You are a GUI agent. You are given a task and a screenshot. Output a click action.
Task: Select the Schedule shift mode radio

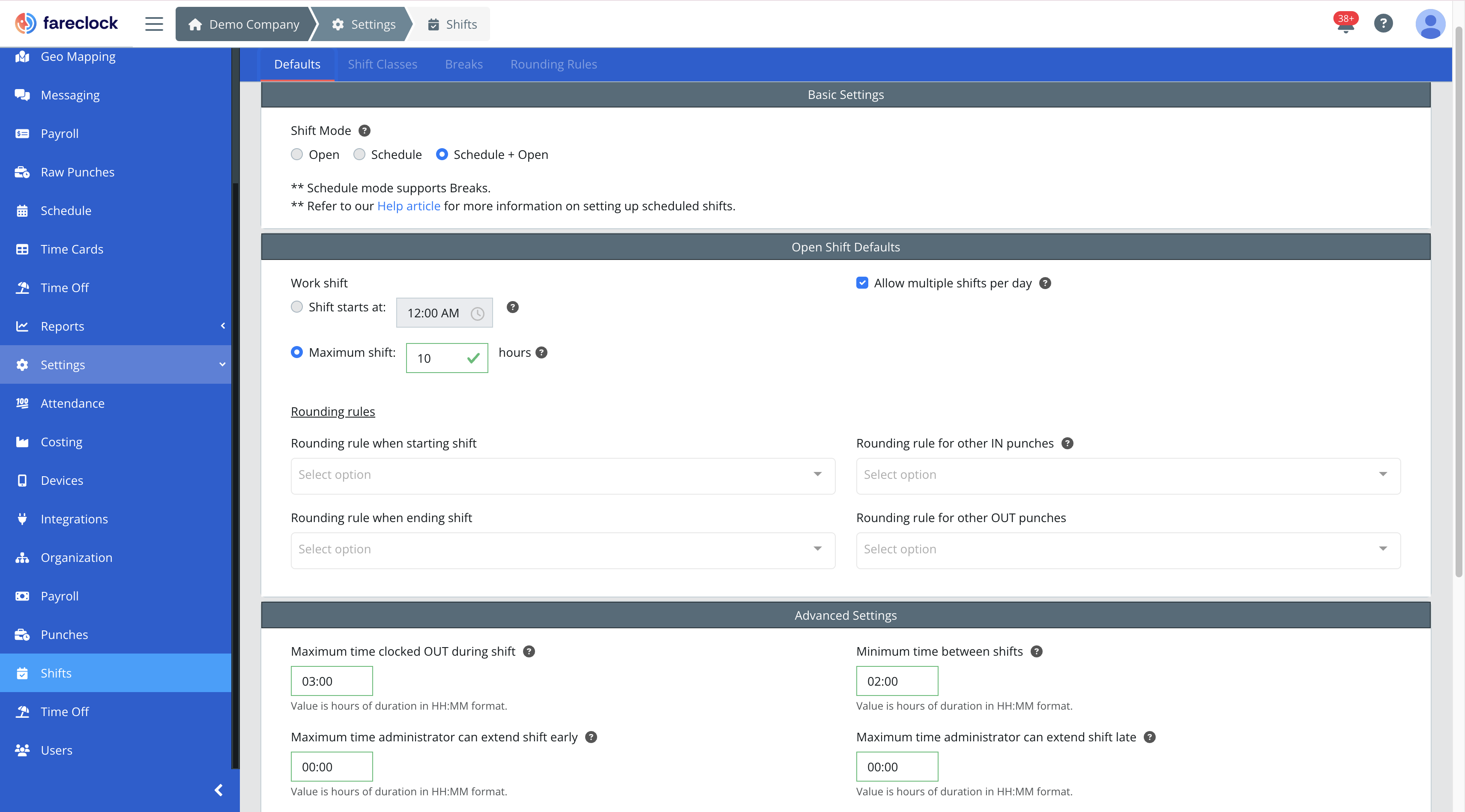point(359,155)
